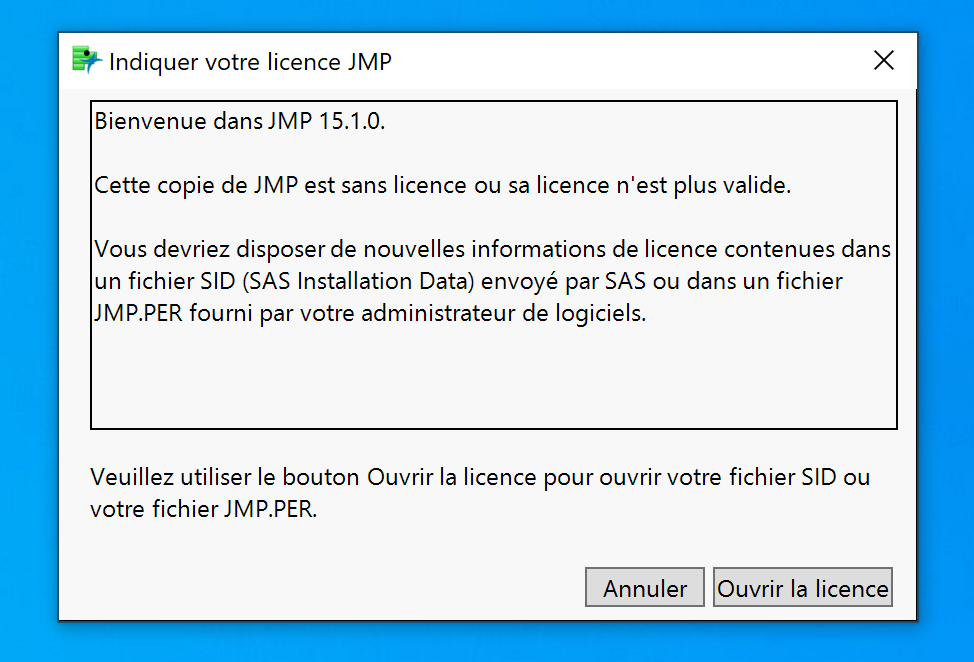Viewport: 974px width, 662px height.
Task: Select the line starting with Cette copie de JMP
Action: (443, 186)
